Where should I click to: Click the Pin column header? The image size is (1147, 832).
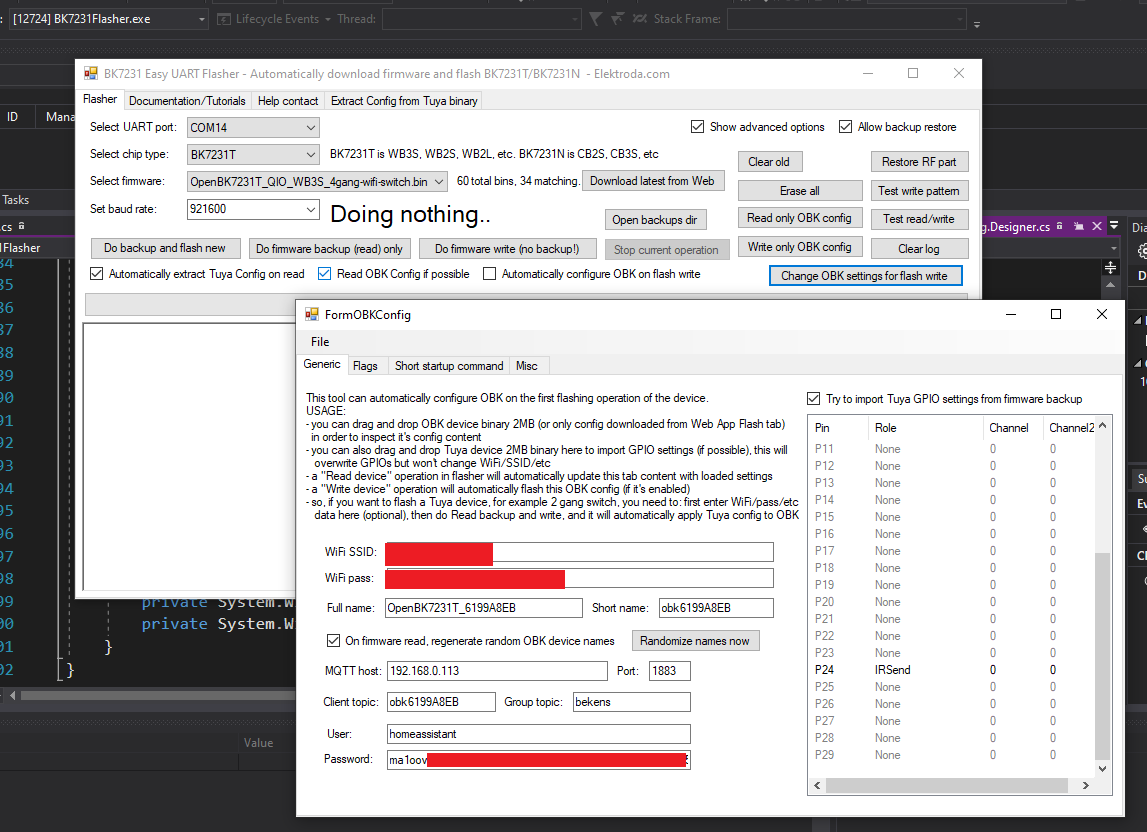(x=839, y=428)
